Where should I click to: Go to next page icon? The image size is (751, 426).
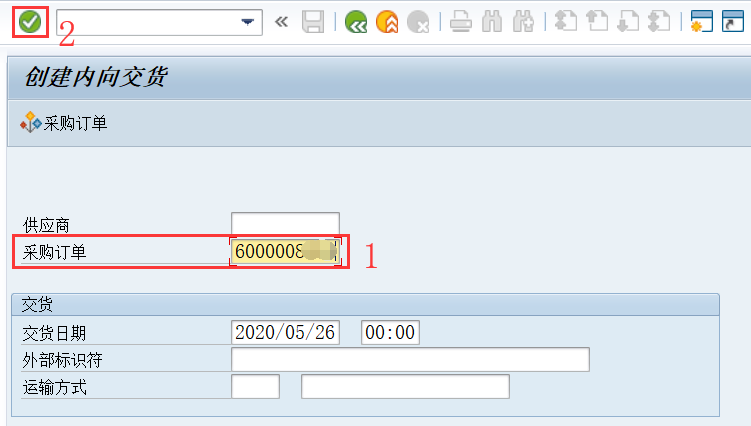pos(627,22)
